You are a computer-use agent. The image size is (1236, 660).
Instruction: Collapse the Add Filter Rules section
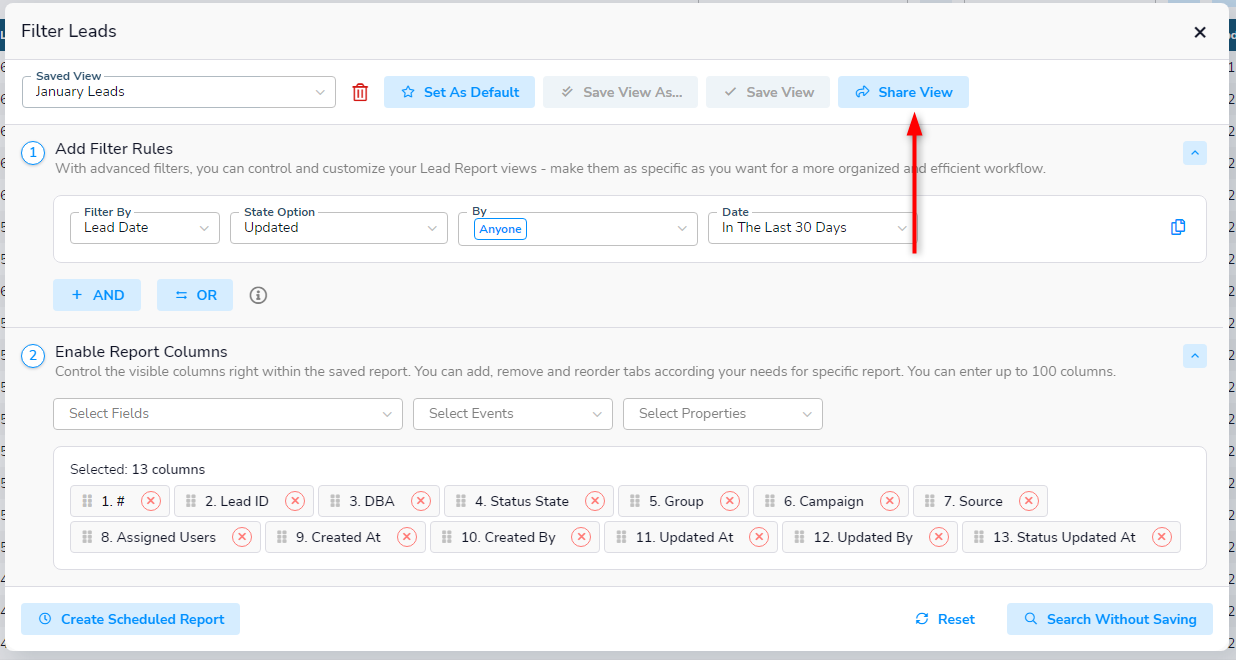(x=1194, y=153)
